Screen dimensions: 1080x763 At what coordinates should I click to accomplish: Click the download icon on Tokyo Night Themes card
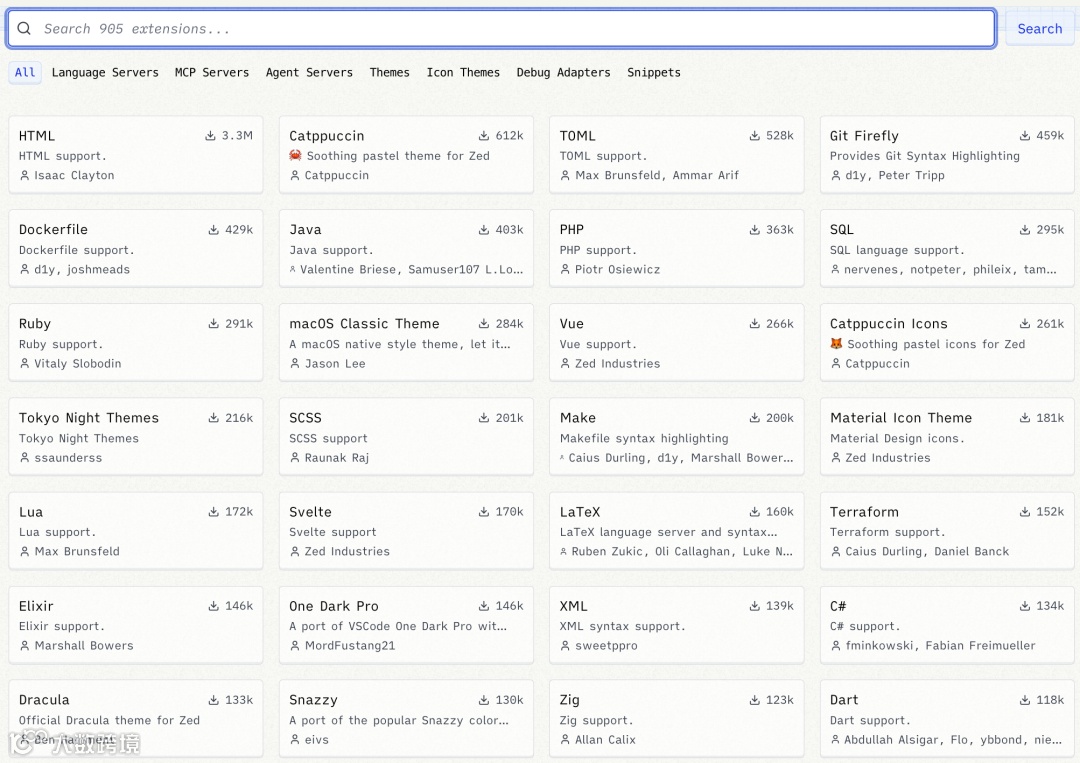coord(214,418)
